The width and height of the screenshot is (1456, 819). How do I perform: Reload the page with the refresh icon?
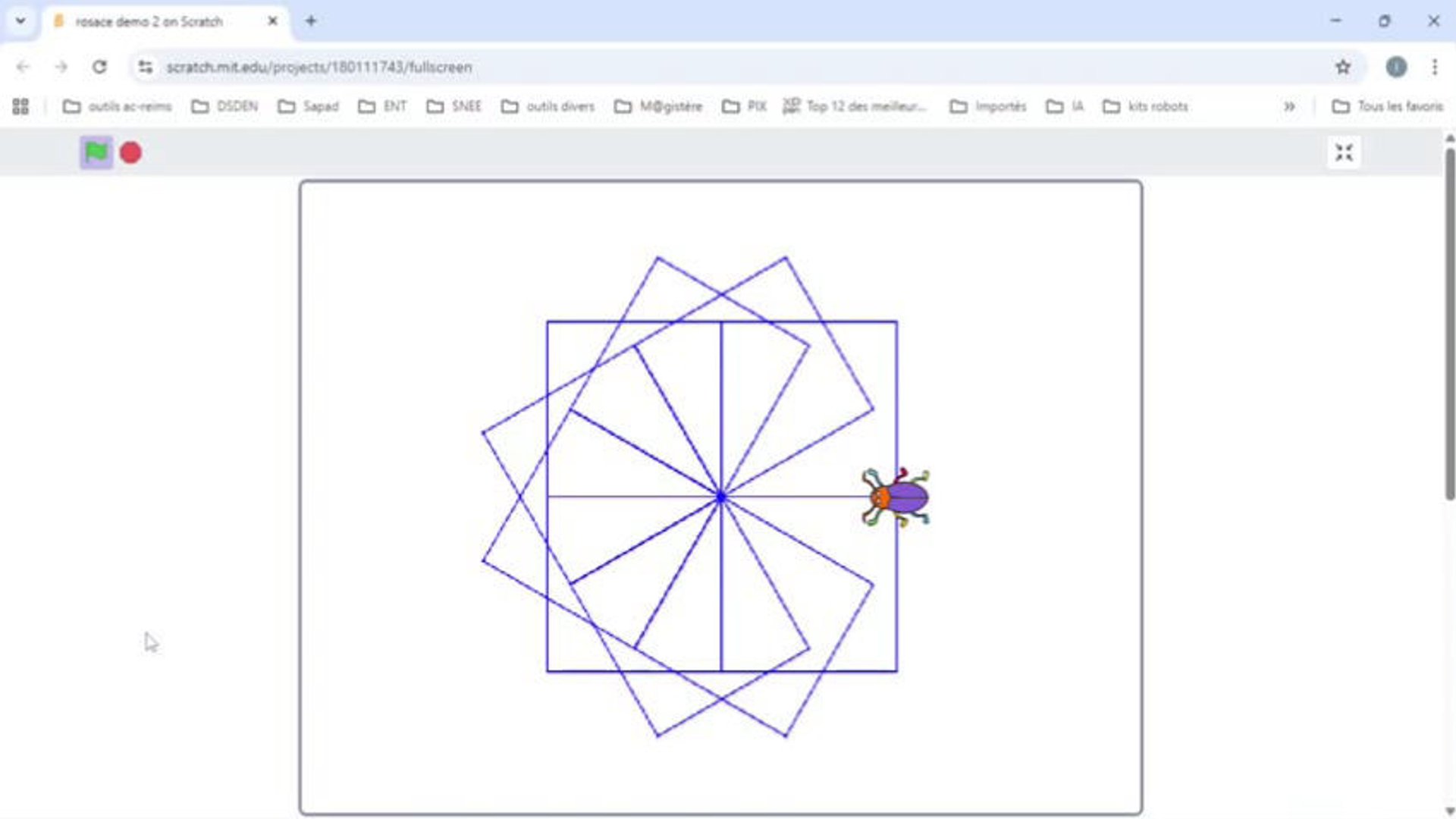pos(99,67)
